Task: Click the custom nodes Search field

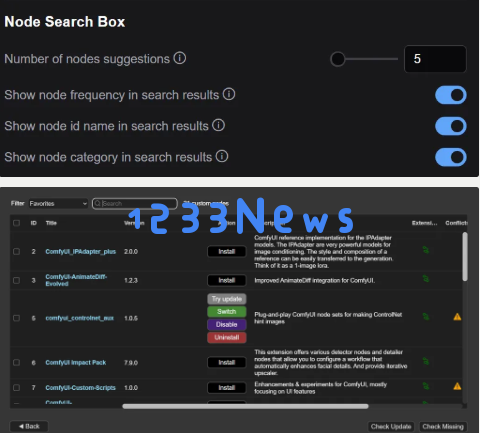Action: (x=135, y=203)
